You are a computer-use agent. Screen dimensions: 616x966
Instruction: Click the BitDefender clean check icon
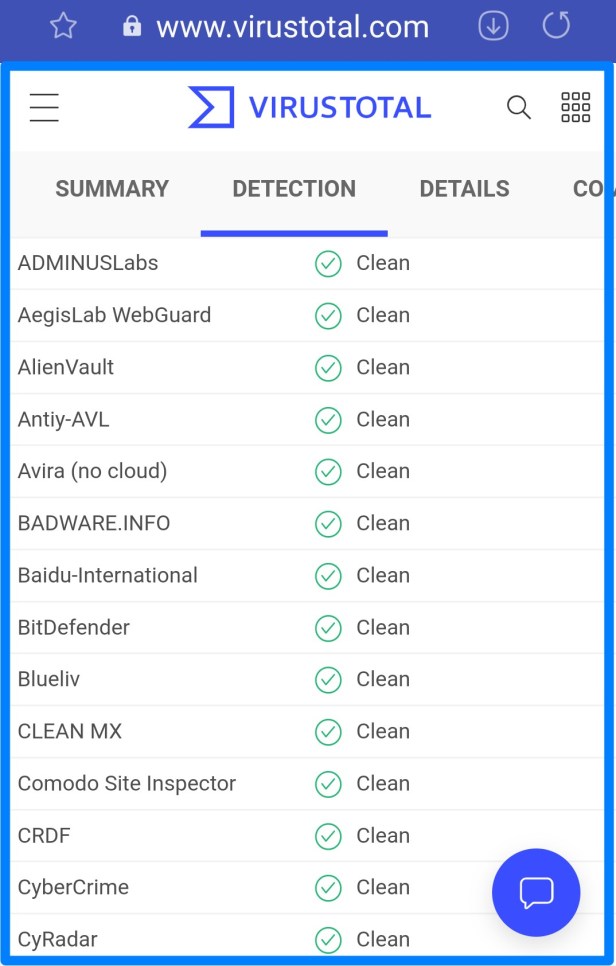328,628
